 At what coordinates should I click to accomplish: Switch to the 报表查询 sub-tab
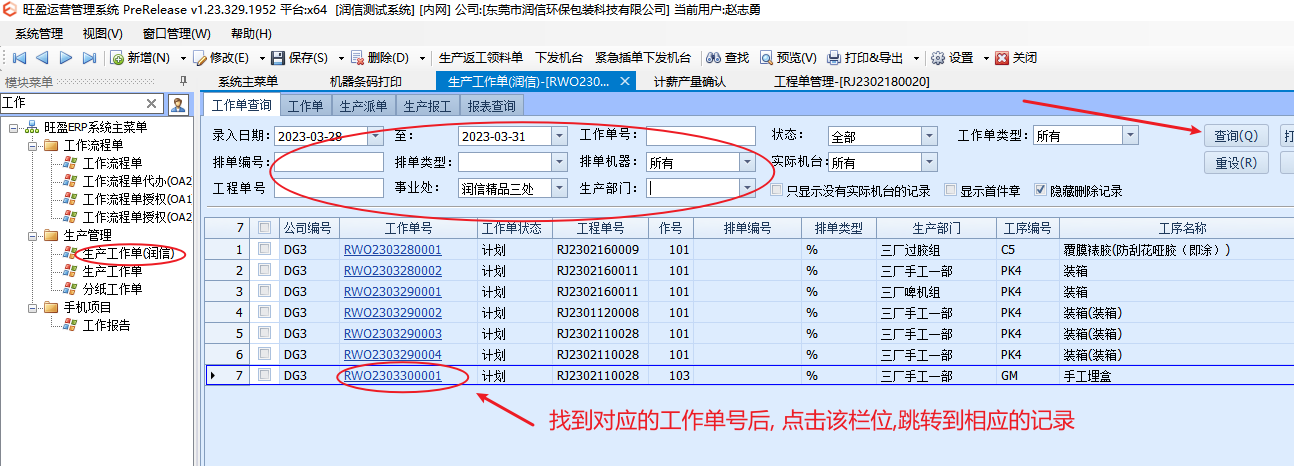[x=492, y=105]
